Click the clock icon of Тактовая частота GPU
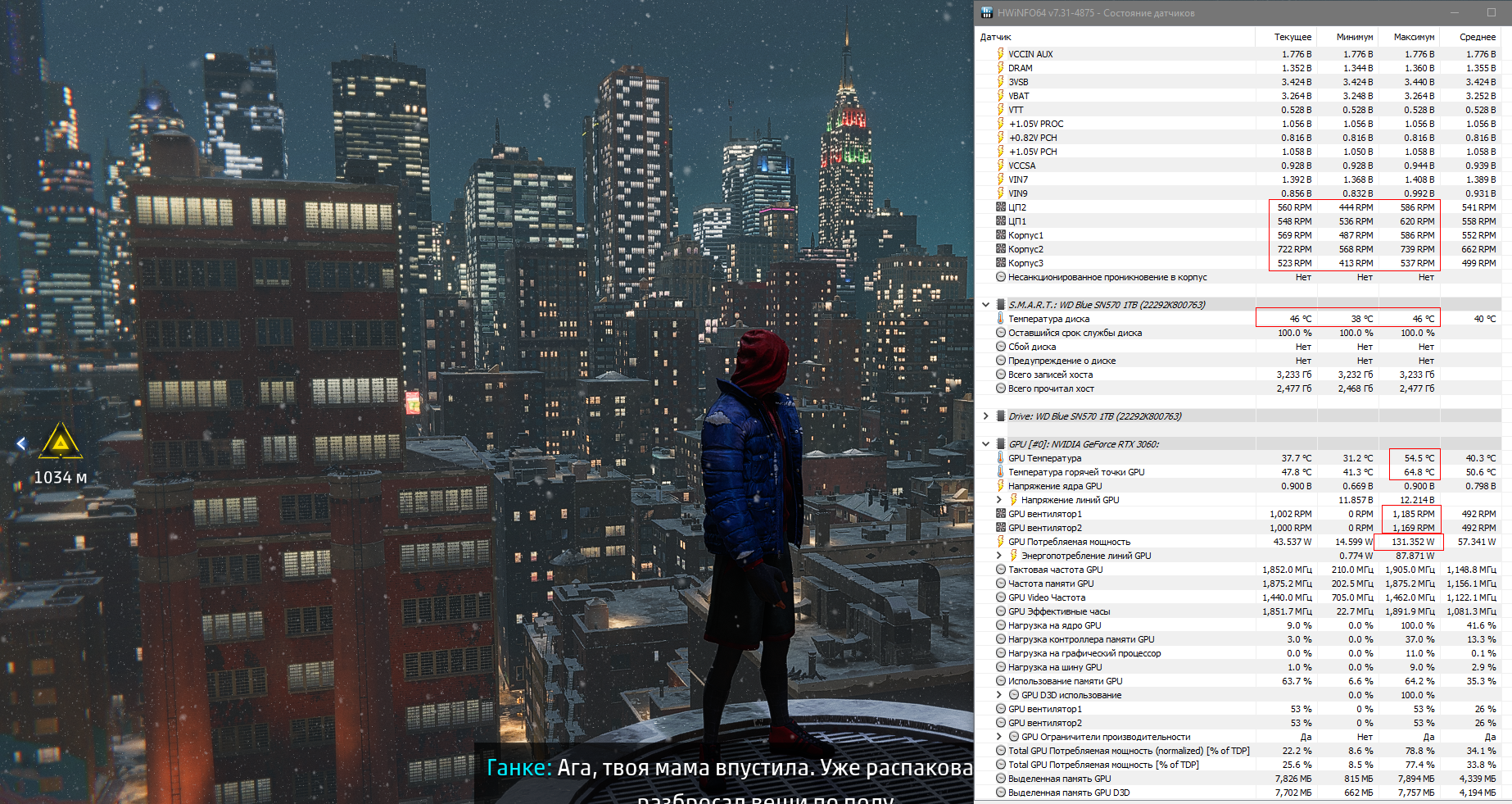 (x=1000, y=570)
